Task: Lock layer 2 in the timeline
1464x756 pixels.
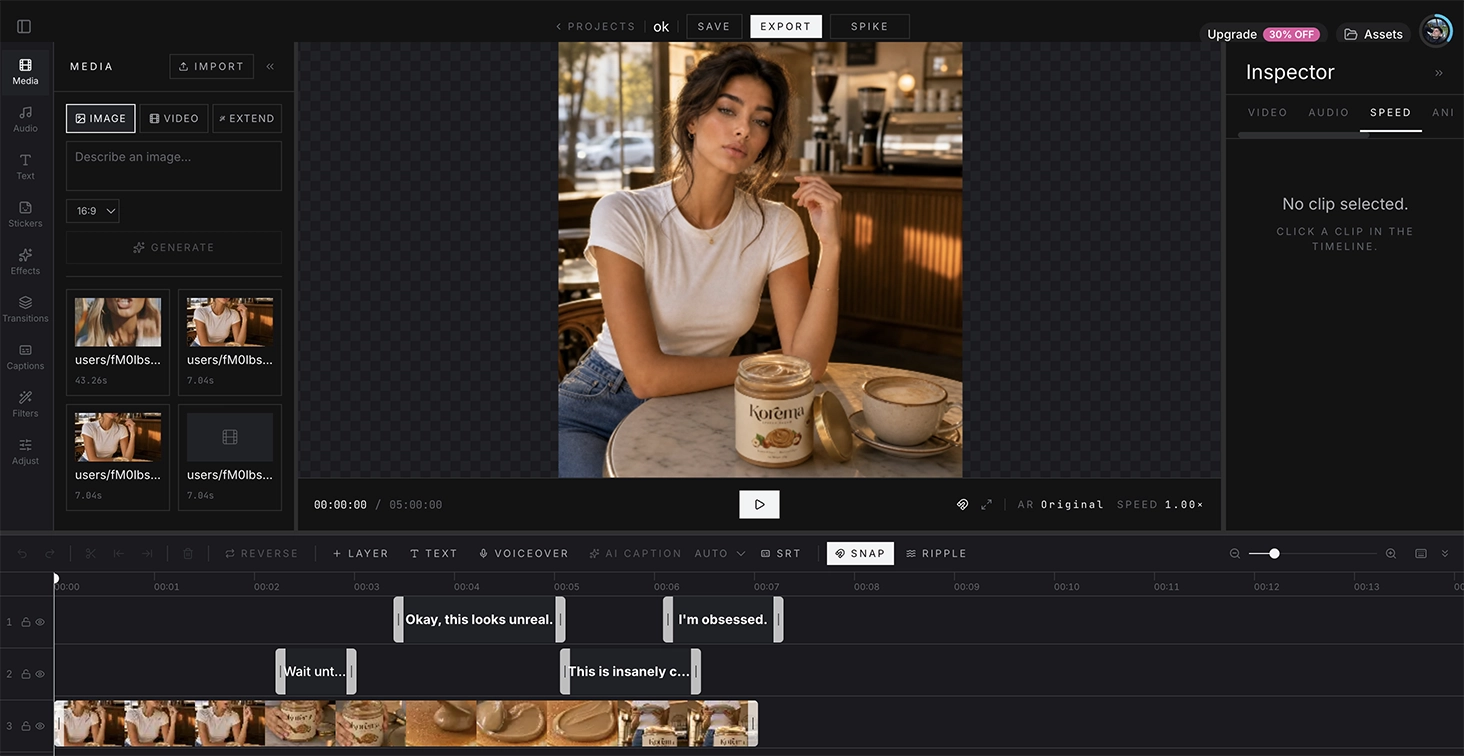Action: (26, 674)
